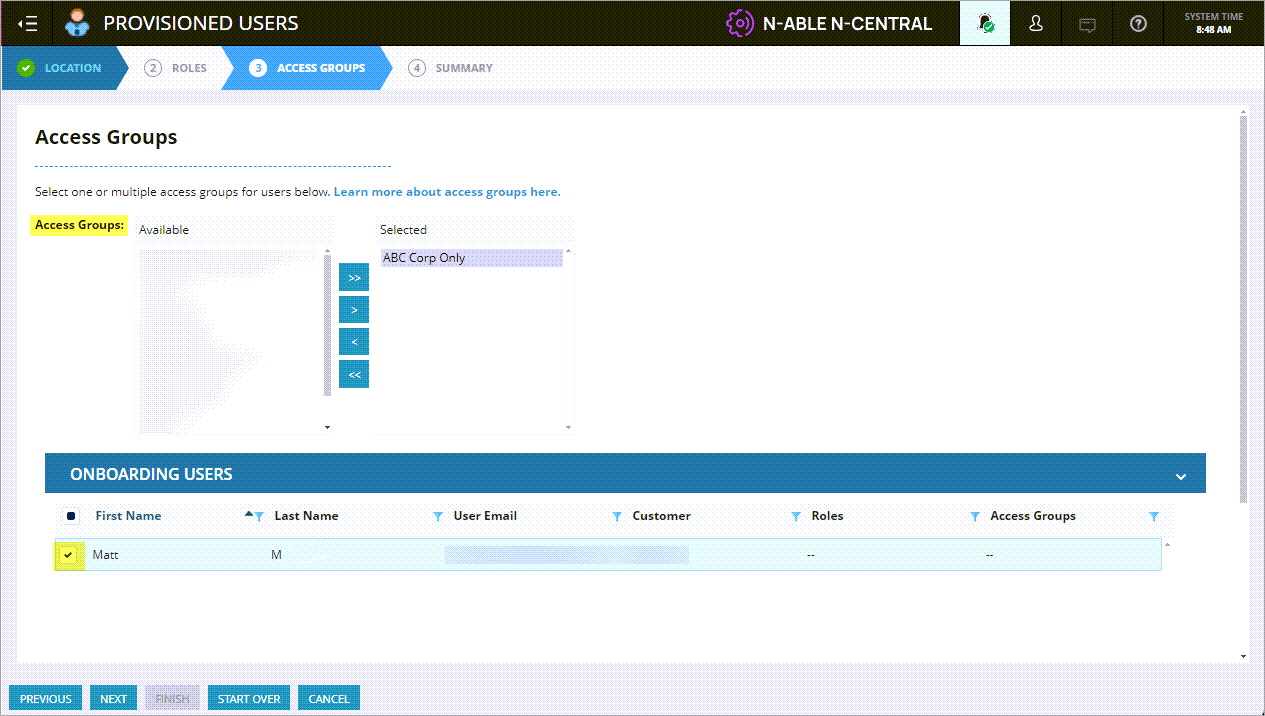Open the Access Groups column filter
Image resolution: width=1265 pixels, height=716 pixels.
[x=1154, y=517]
